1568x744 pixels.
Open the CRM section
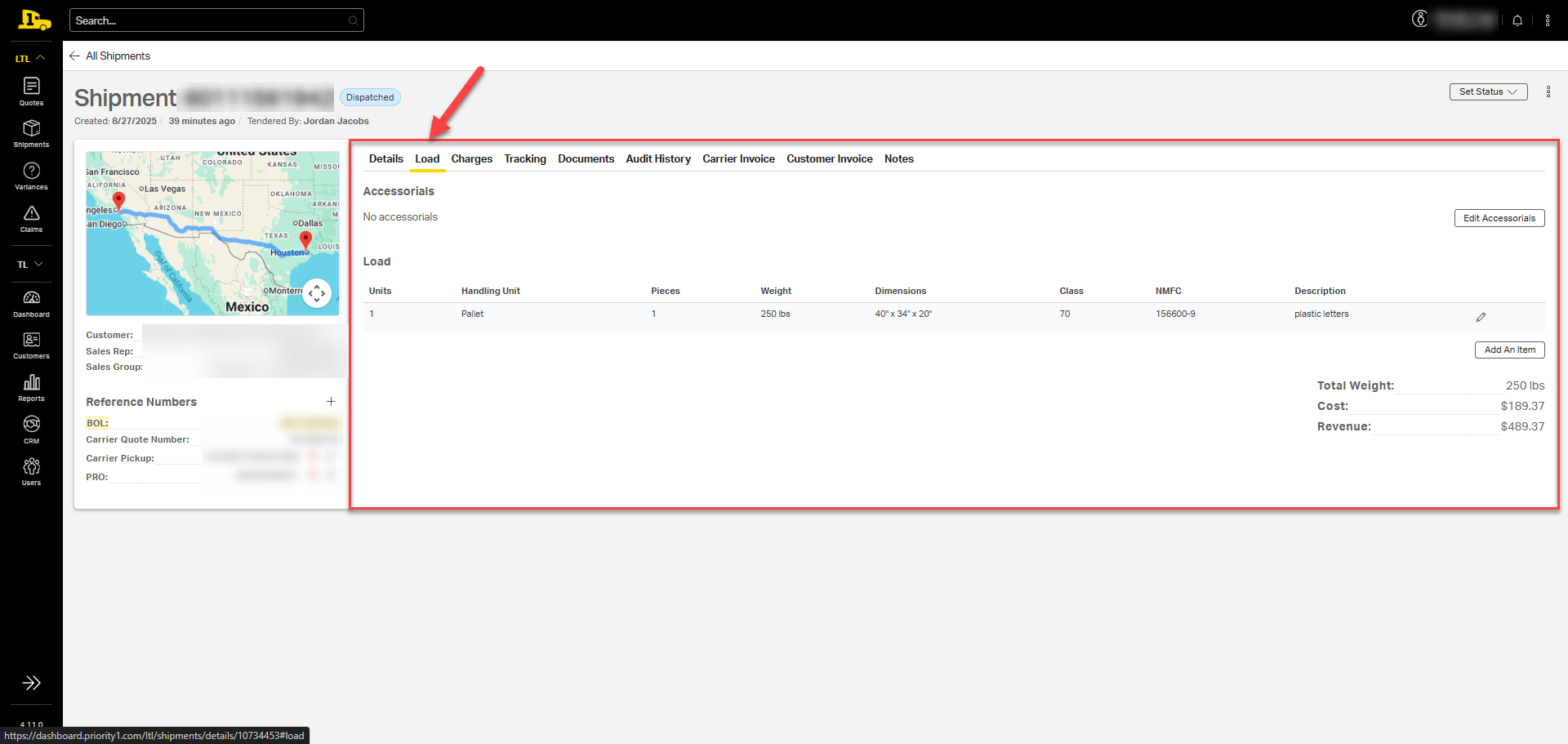click(31, 430)
